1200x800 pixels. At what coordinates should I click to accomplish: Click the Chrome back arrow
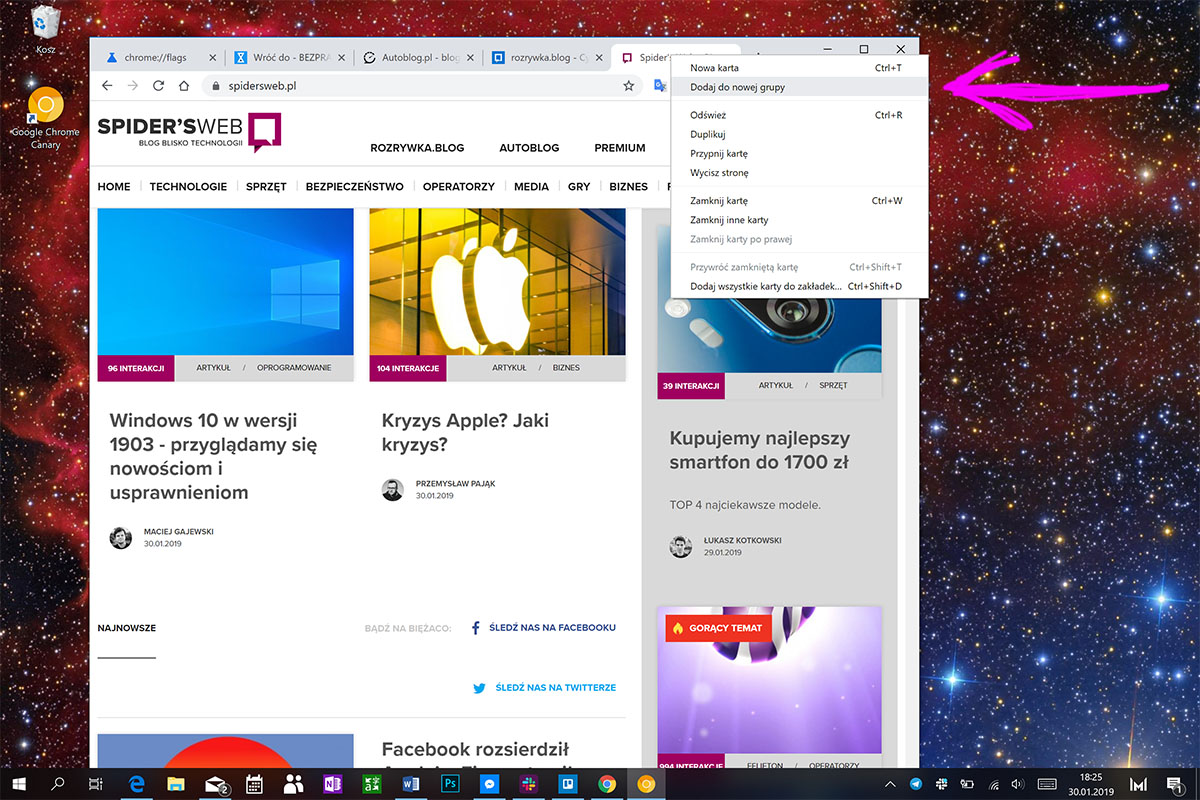point(107,86)
